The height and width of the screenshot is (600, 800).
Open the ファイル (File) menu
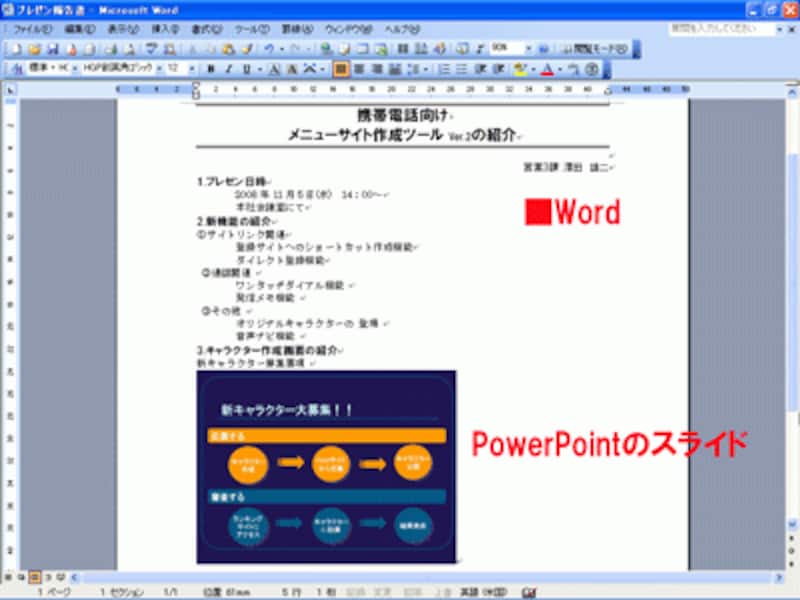33,29
